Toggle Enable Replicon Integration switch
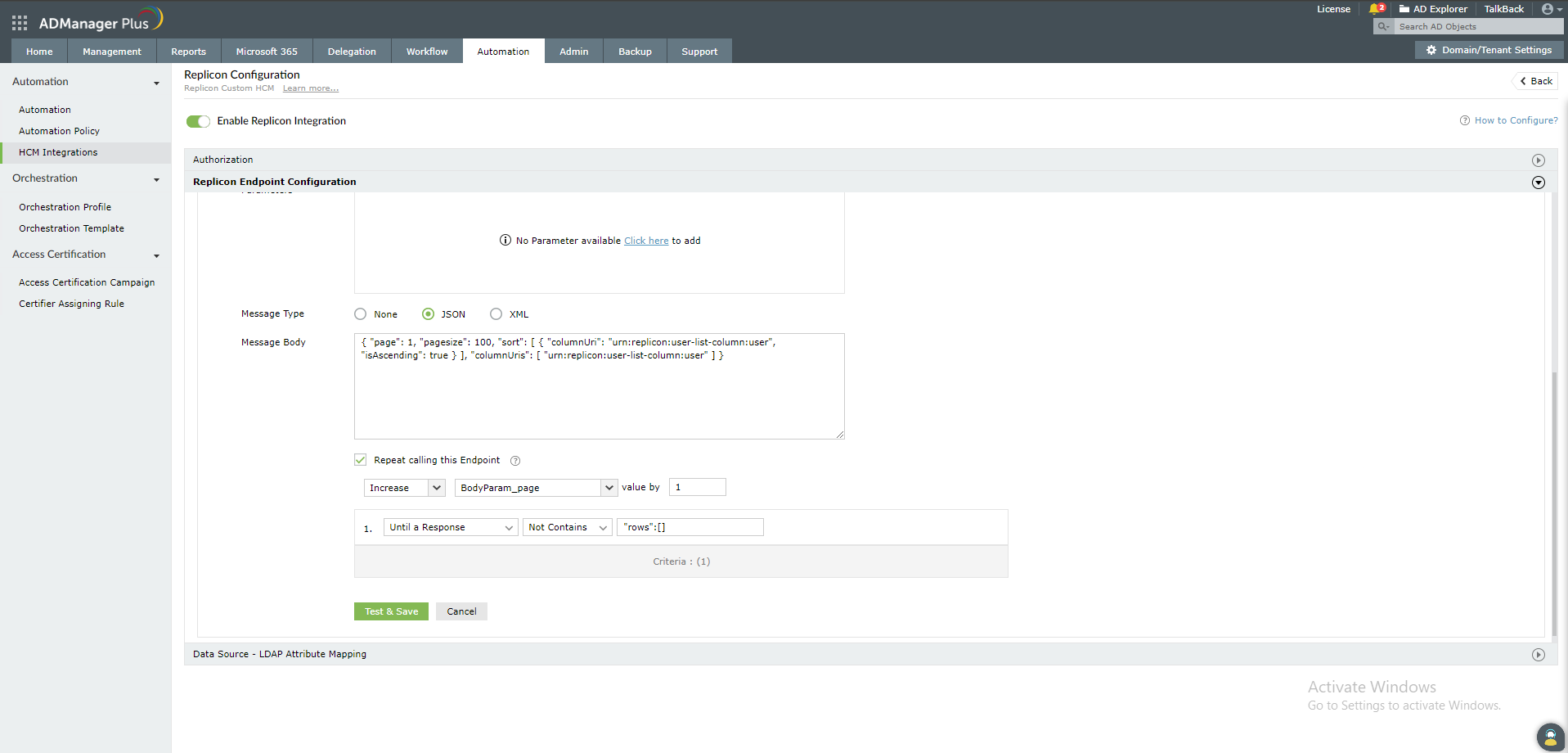Image resolution: width=1568 pixels, height=753 pixels. 198,121
